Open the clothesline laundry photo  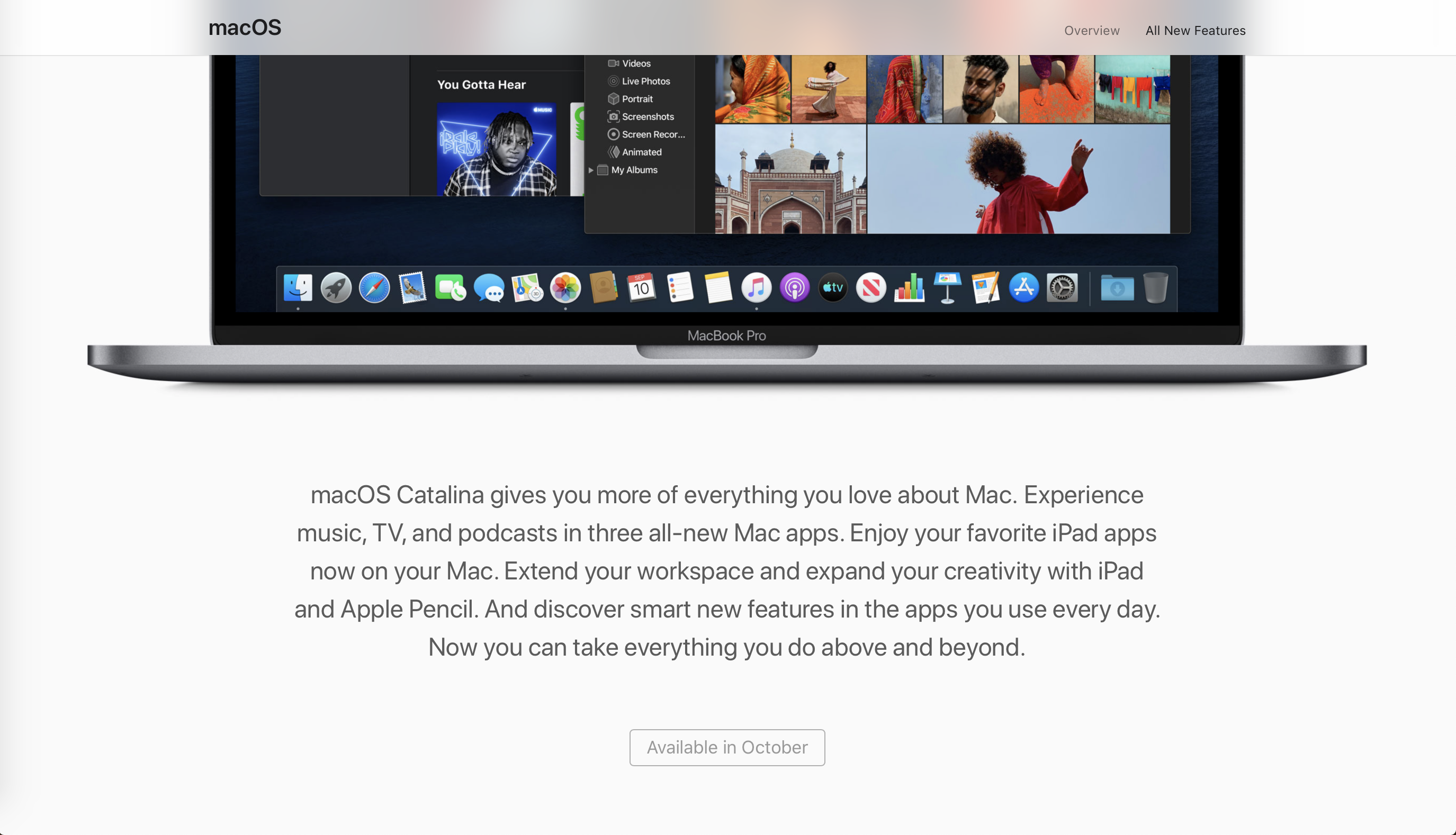click(1132, 89)
